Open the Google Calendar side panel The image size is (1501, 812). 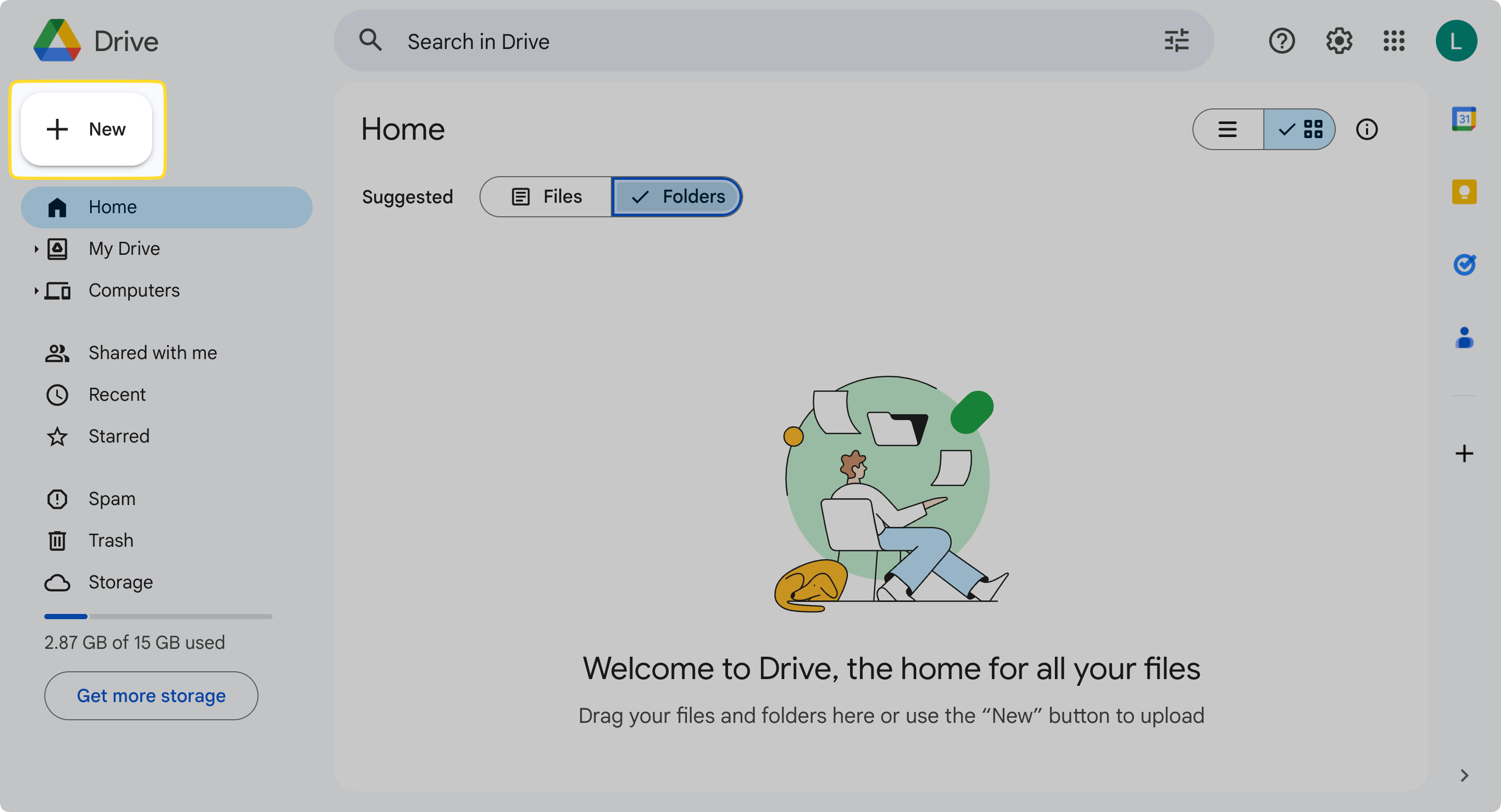(1466, 118)
